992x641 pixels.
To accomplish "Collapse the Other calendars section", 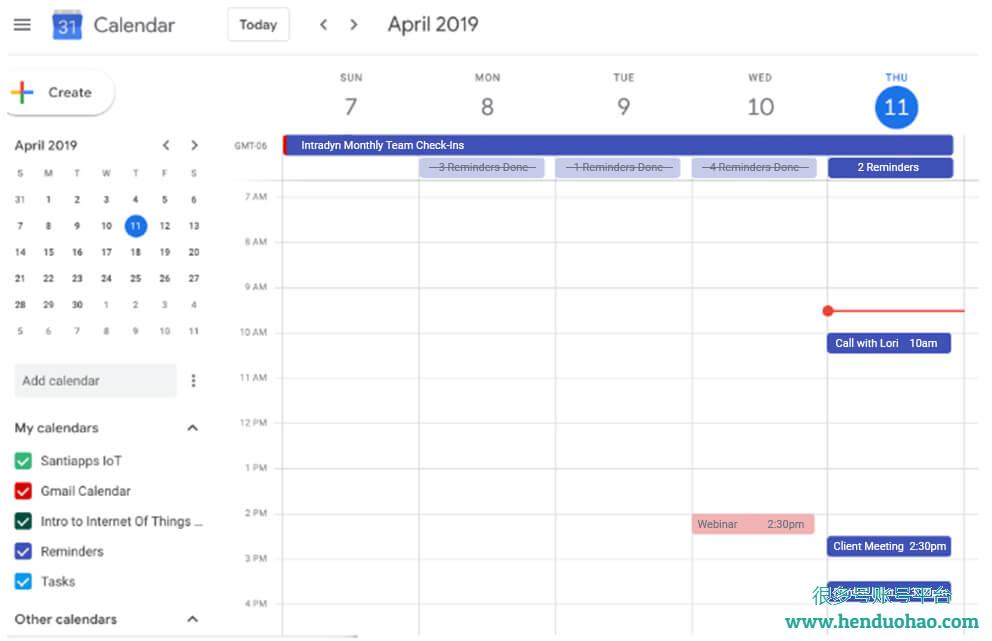I will point(193,619).
